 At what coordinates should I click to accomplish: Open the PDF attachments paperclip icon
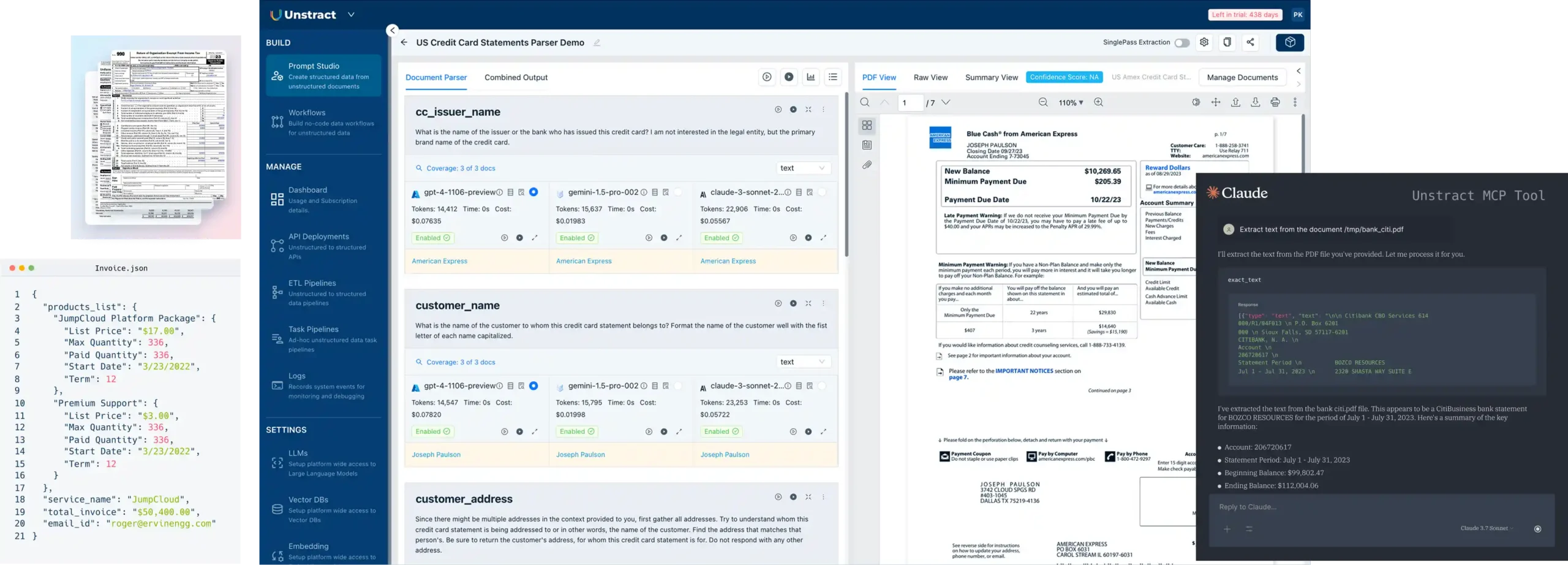pyautogui.click(x=867, y=165)
